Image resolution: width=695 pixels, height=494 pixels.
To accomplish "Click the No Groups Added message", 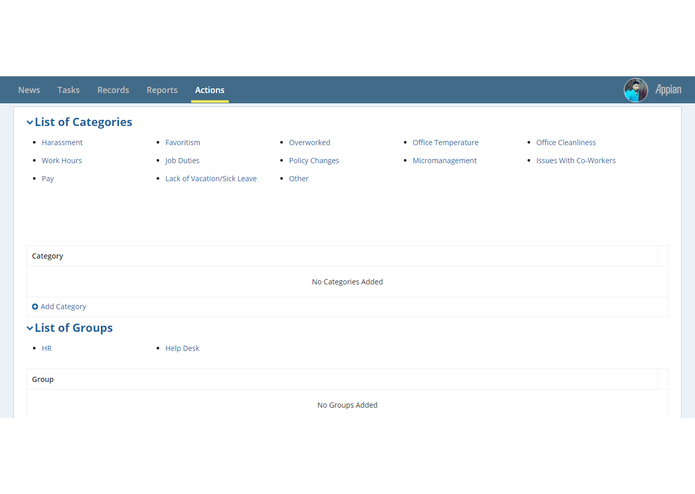I will (347, 405).
